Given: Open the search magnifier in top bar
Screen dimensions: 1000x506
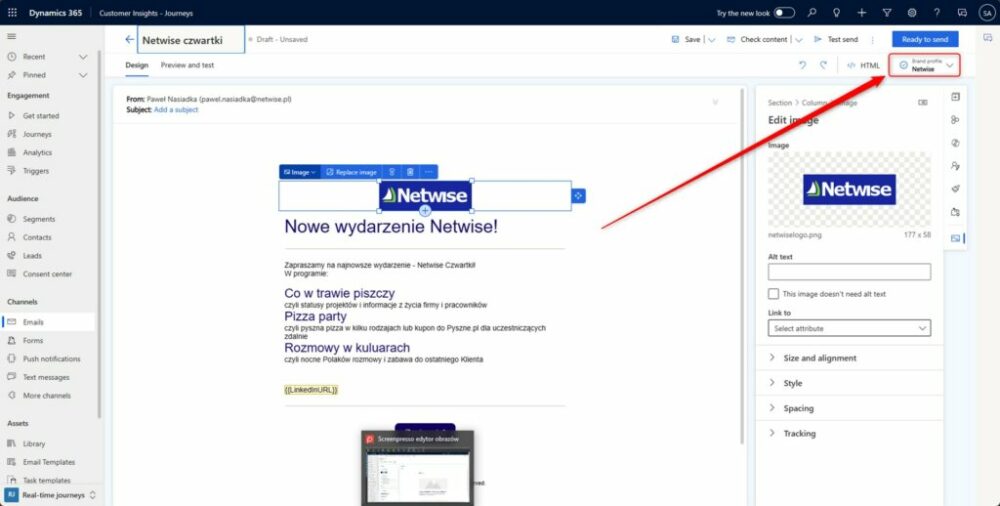Looking at the screenshot, I should click(811, 13).
